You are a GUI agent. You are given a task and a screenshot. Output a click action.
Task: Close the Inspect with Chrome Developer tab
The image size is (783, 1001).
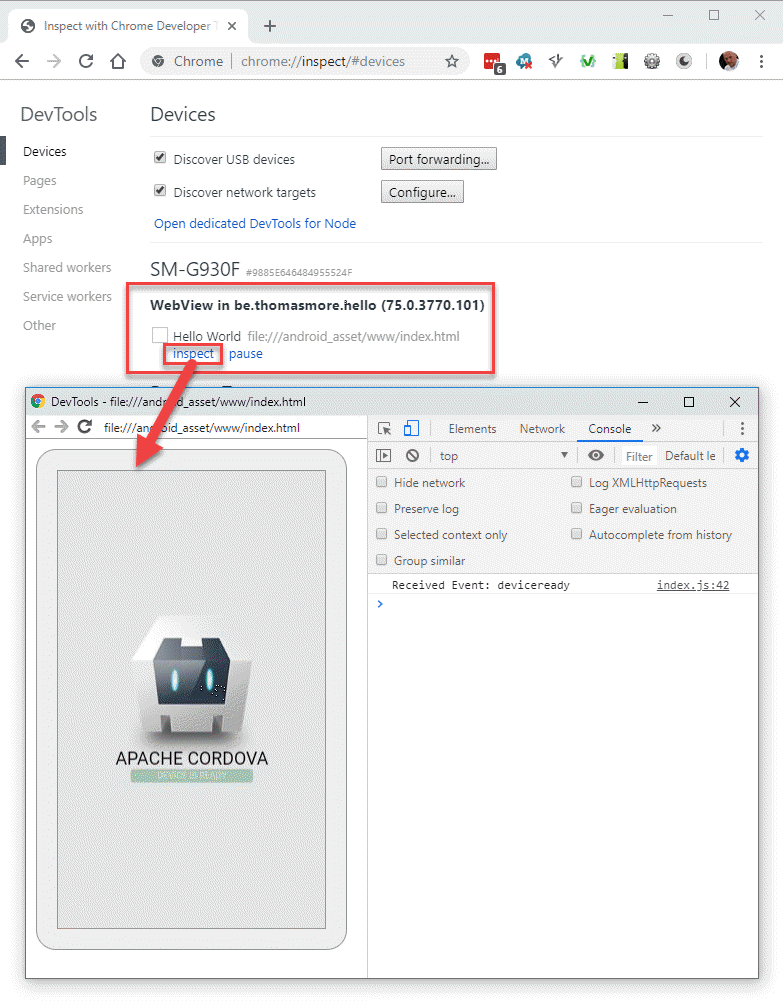point(232,26)
